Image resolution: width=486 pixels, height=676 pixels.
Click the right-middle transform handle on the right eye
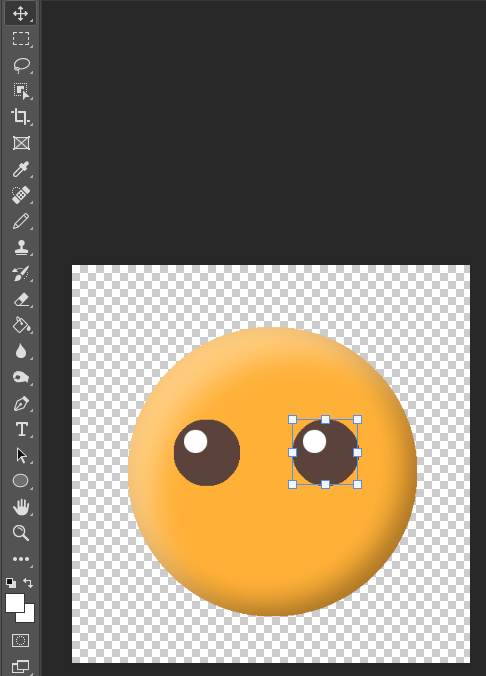click(x=357, y=452)
